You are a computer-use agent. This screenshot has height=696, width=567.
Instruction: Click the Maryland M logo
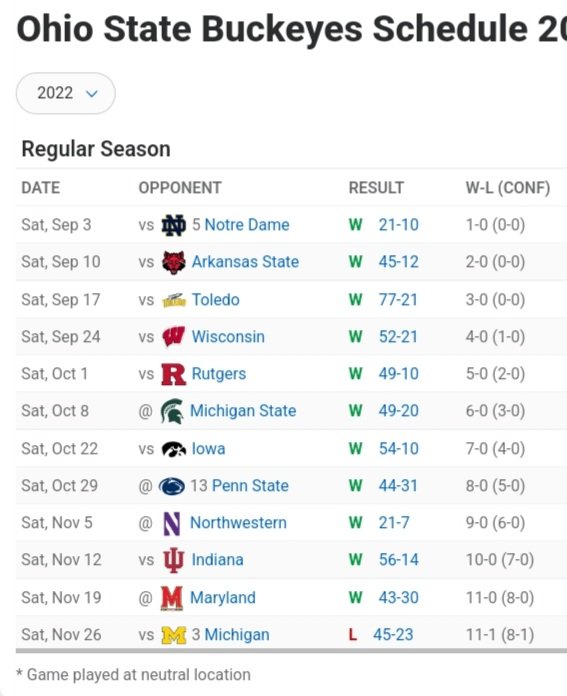coord(172,598)
